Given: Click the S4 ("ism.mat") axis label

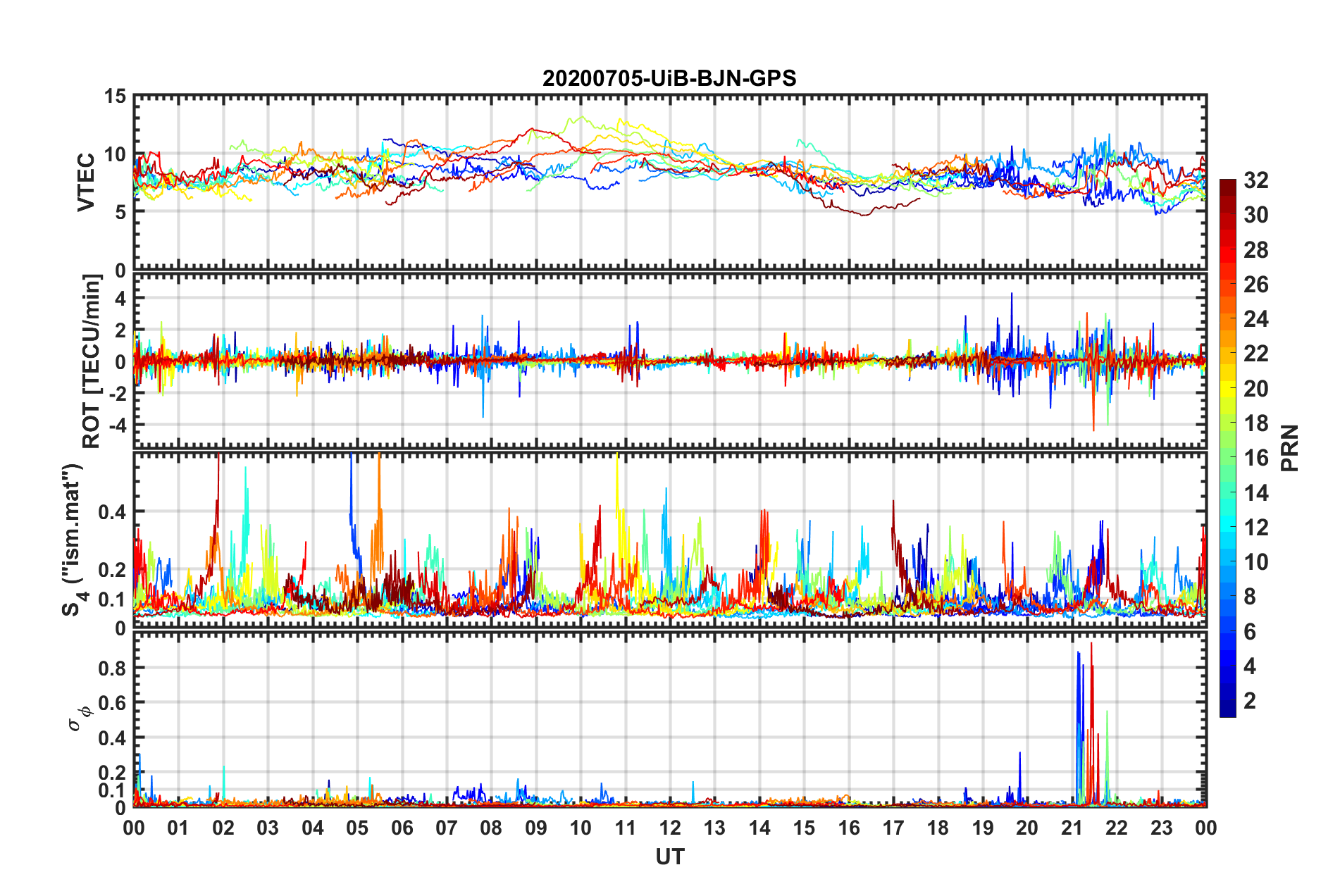Looking at the screenshot, I should [x=74, y=540].
